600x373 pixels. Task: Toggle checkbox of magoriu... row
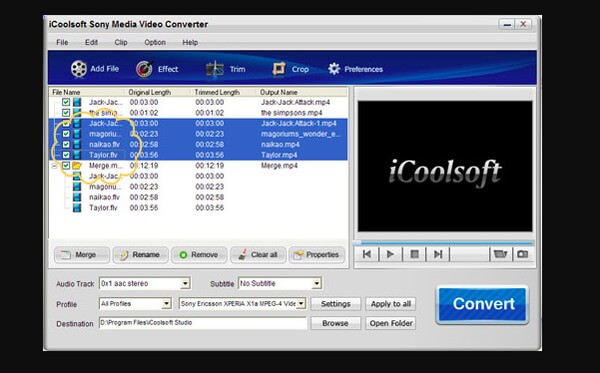(66, 134)
